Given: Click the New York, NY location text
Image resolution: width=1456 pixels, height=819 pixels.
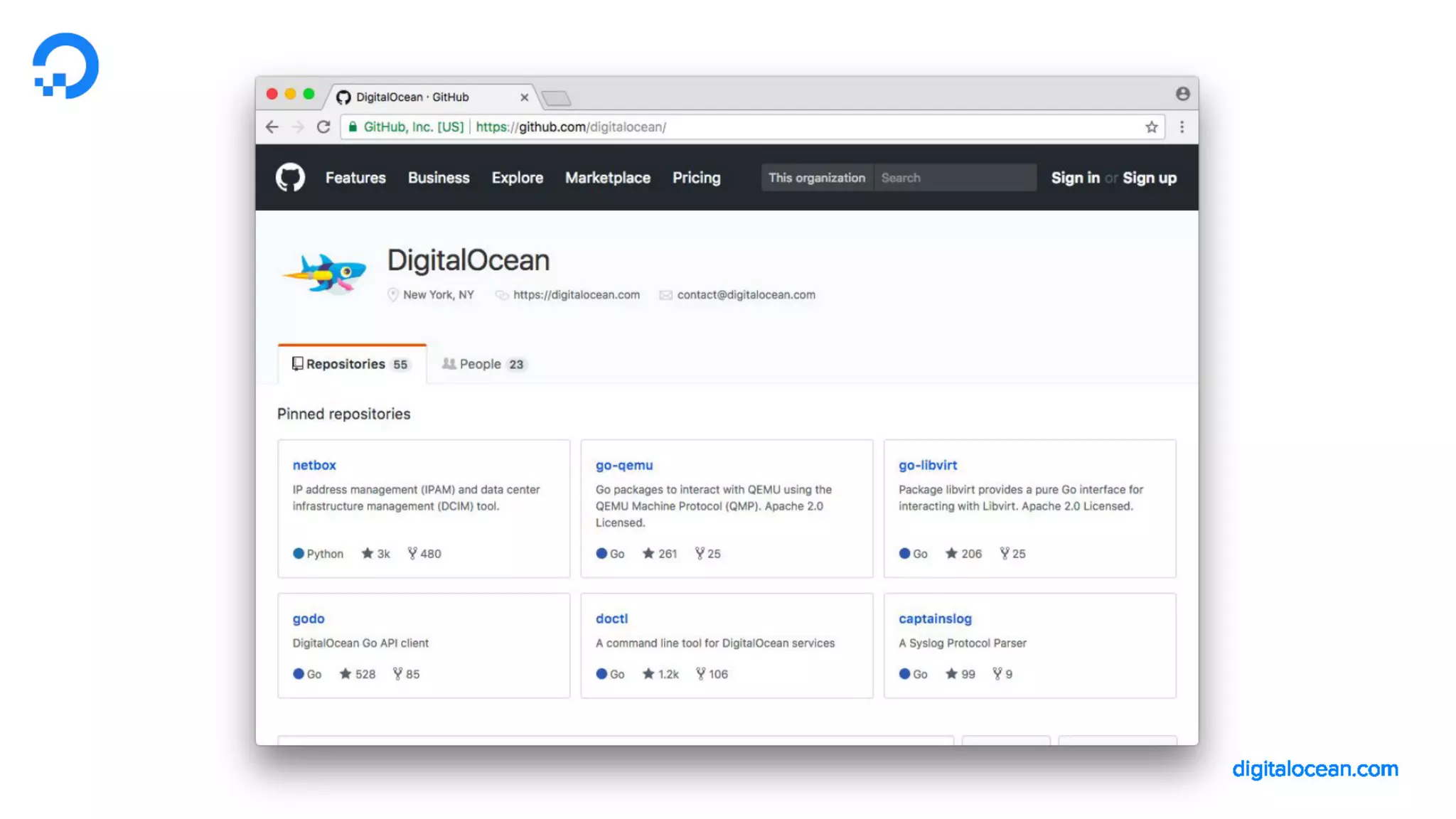Looking at the screenshot, I should 438,295.
